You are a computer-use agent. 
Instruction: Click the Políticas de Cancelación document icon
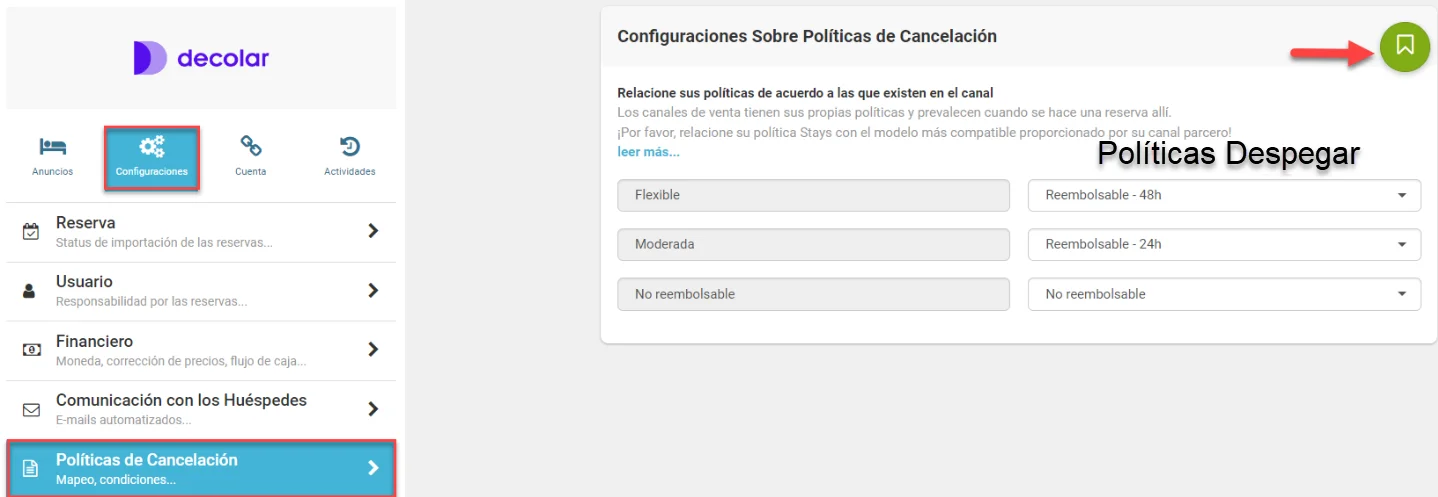(31, 468)
